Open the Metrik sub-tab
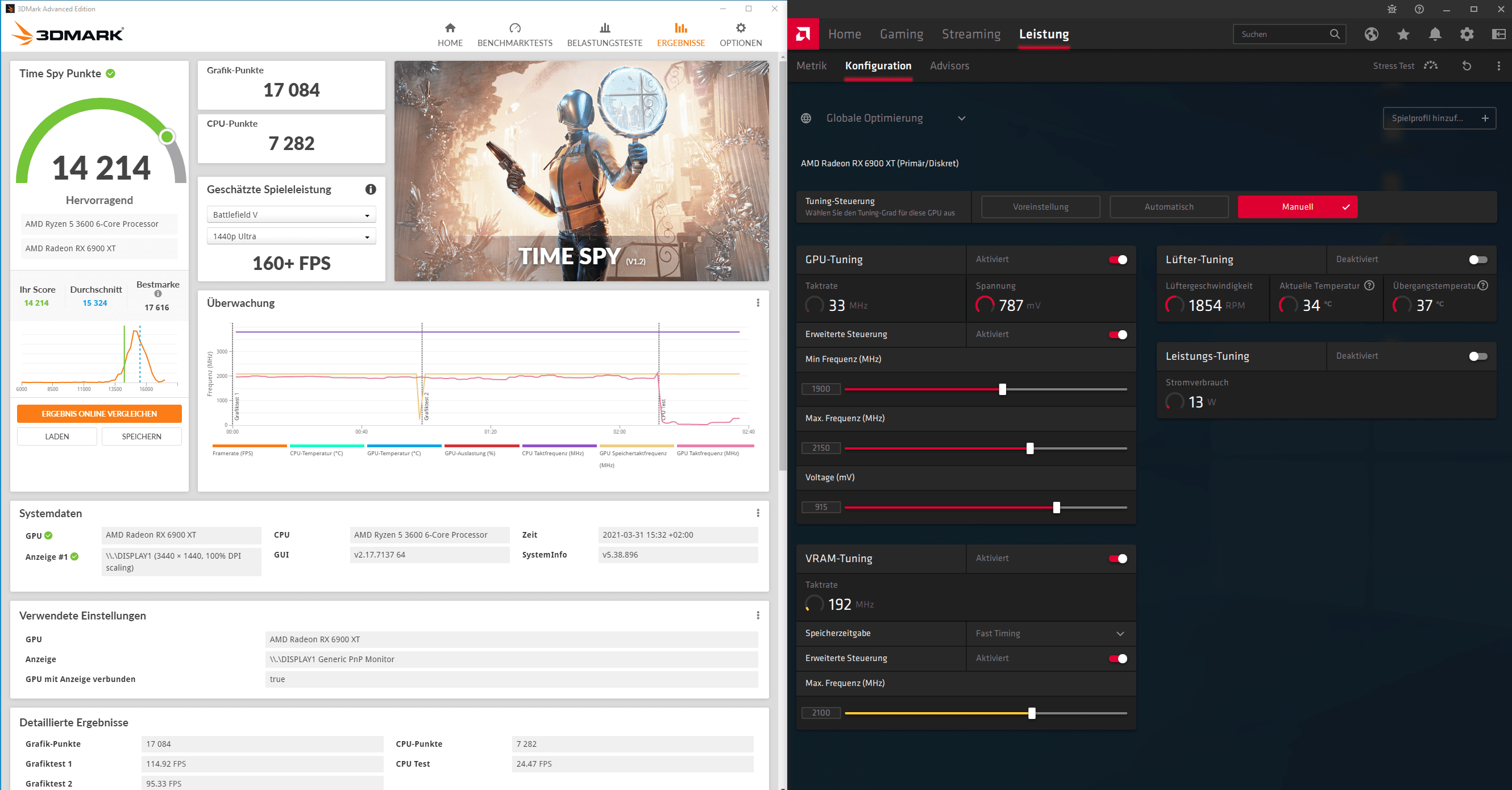Image resolution: width=1512 pixels, height=790 pixels. tap(811, 66)
